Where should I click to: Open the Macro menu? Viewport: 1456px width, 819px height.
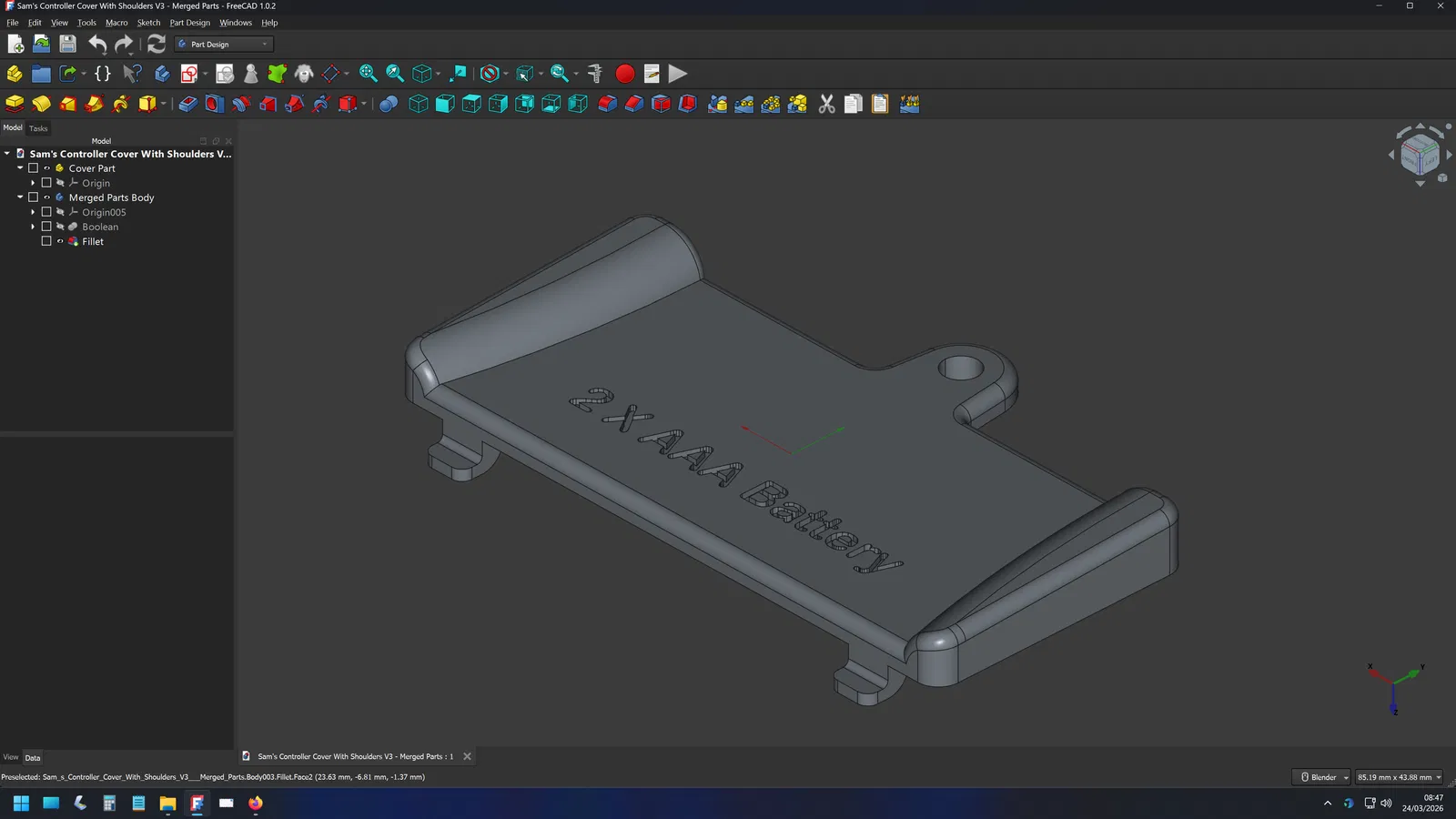pyautogui.click(x=116, y=23)
